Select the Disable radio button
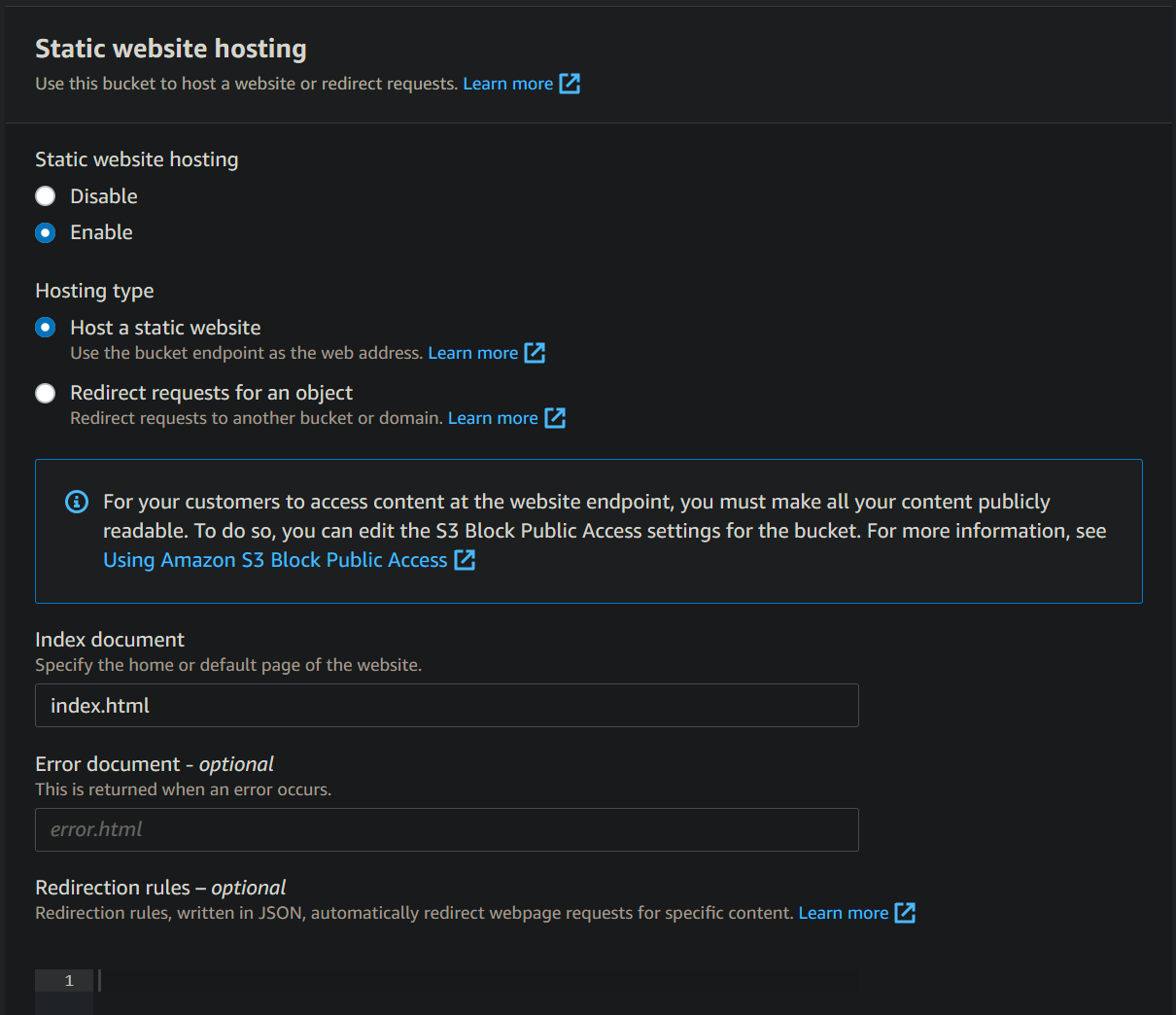This screenshot has width=1176, height=1015. click(x=46, y=196)
